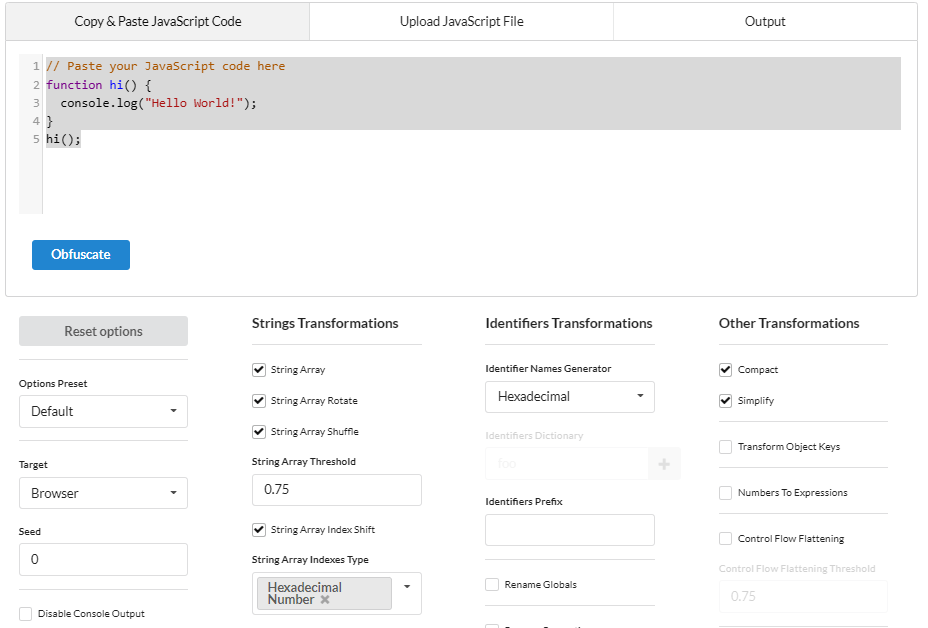Disable String Array Shuffle option
928x628 pixels.
click(259, 432)
